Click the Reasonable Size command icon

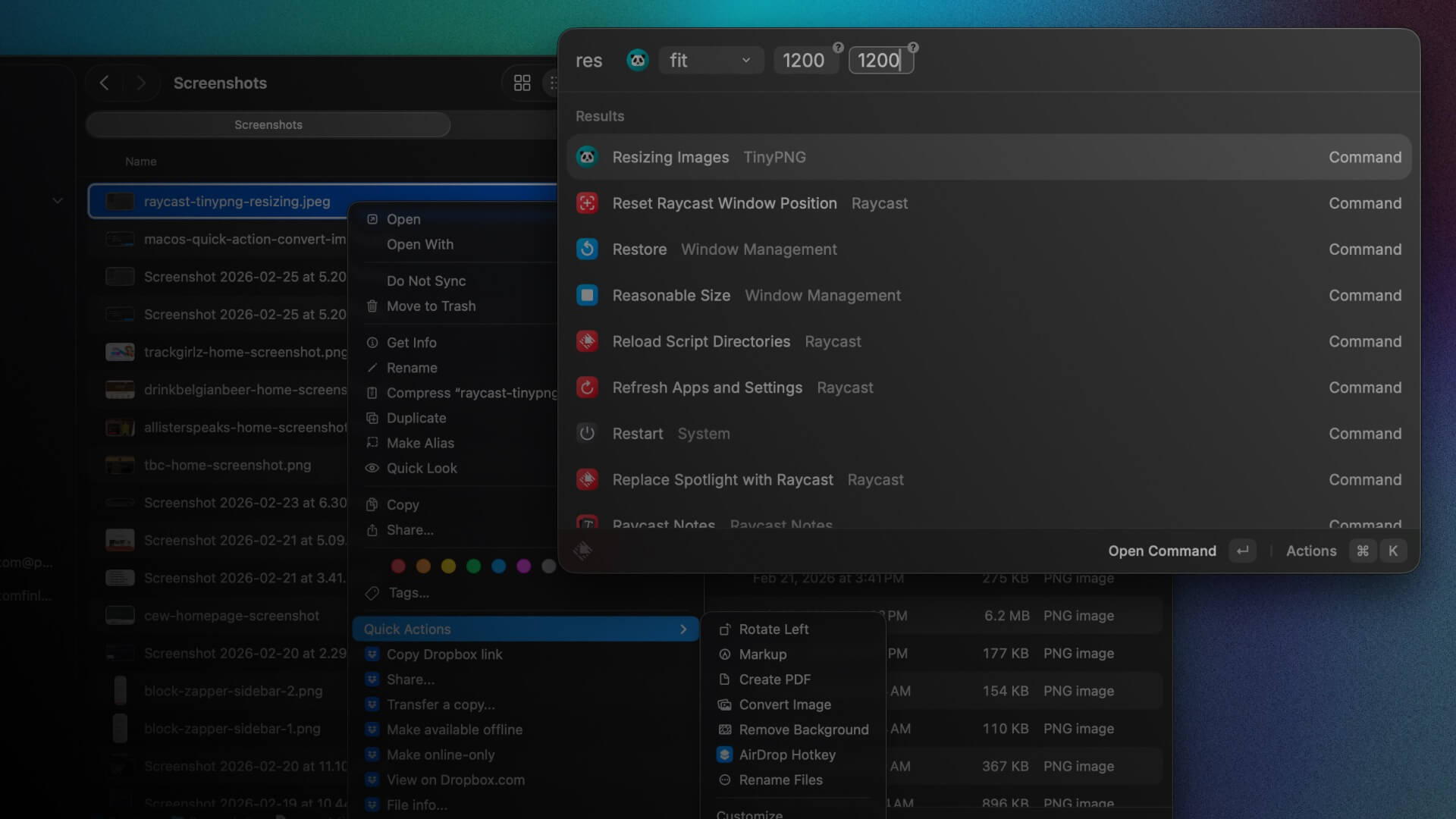pyautogui.click(x=587, y=296)
